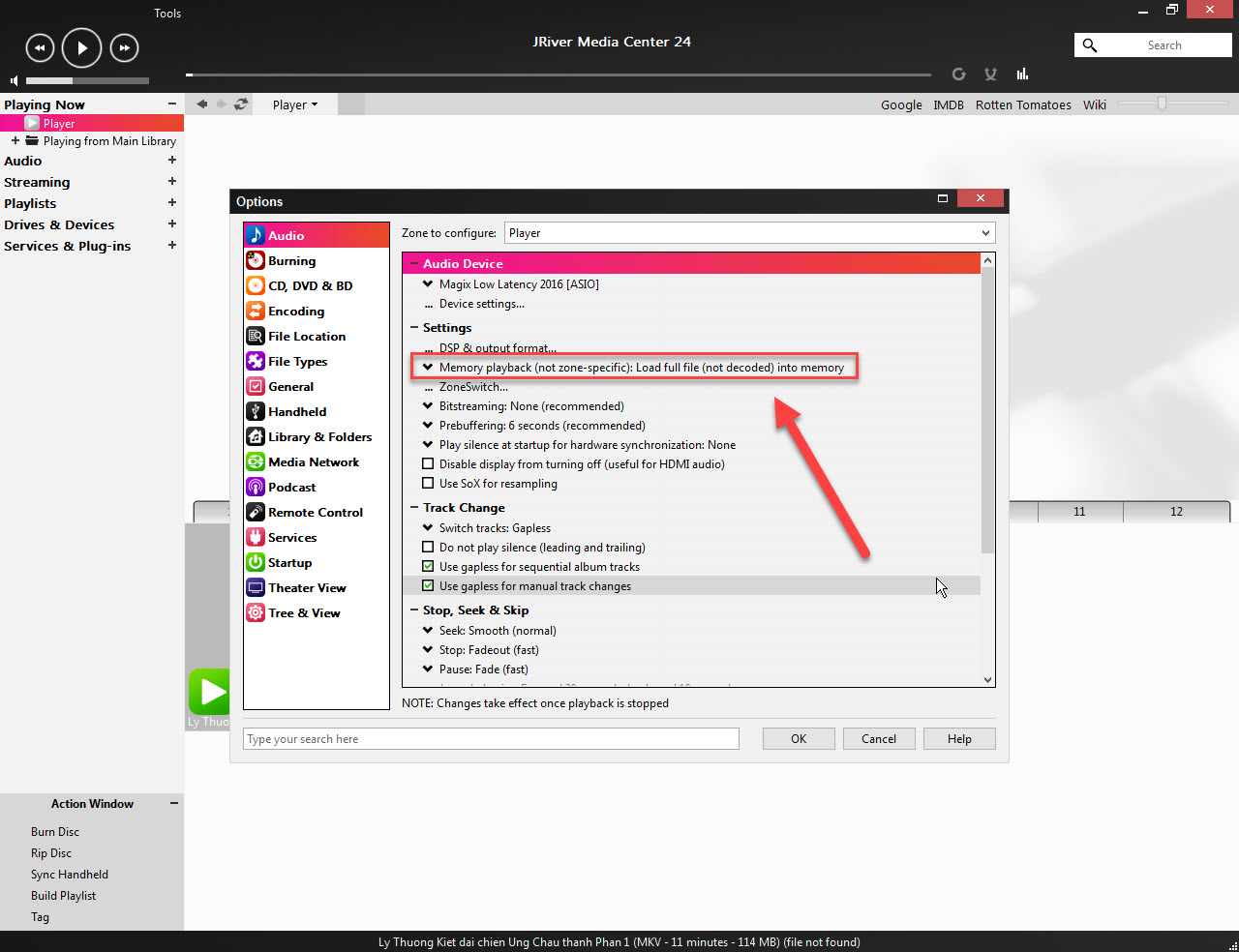Click the Play button in transport controls
The height and width of the screenshot is (952, 1239).
[x=81, y=47]
